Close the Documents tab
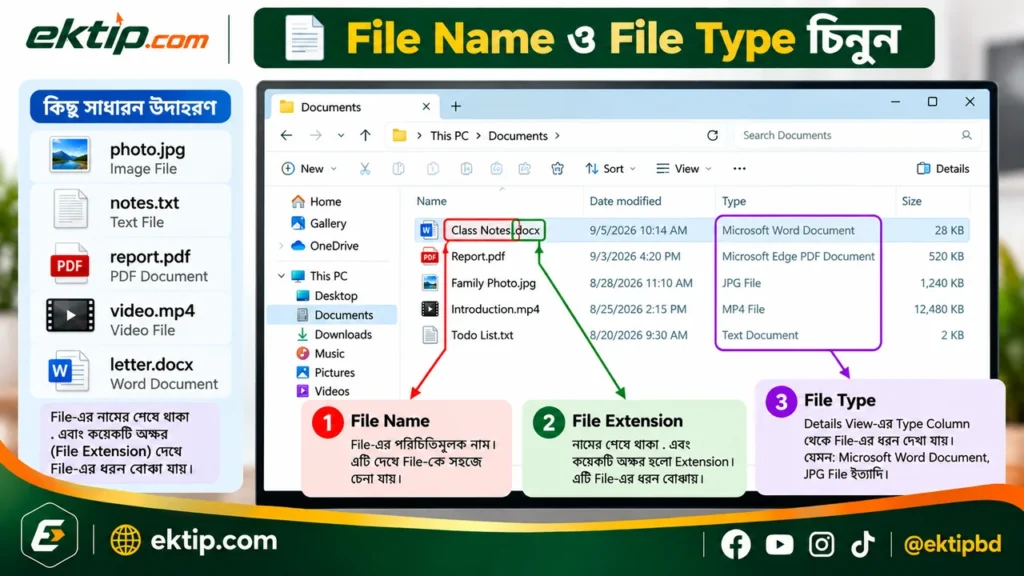The image size is (1024, 576). coord(426,106)
